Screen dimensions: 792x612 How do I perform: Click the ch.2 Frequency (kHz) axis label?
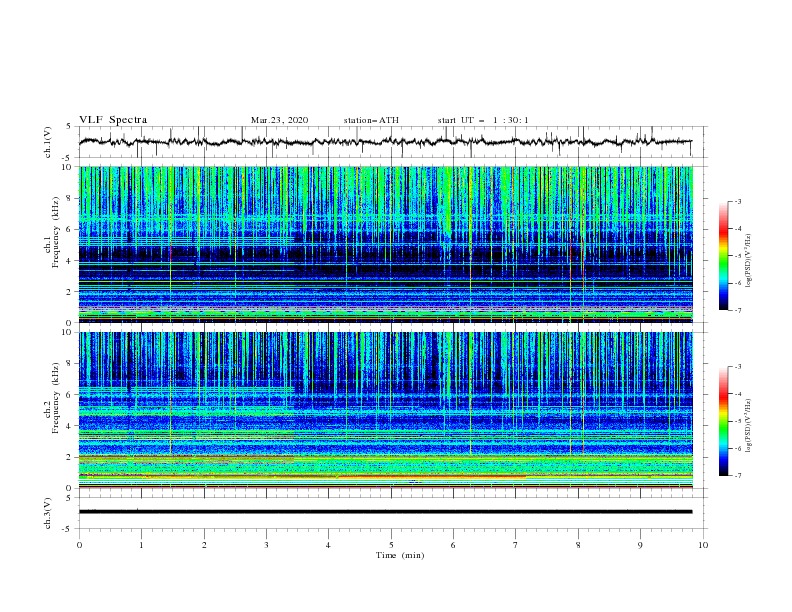click(x=51, y=398)
